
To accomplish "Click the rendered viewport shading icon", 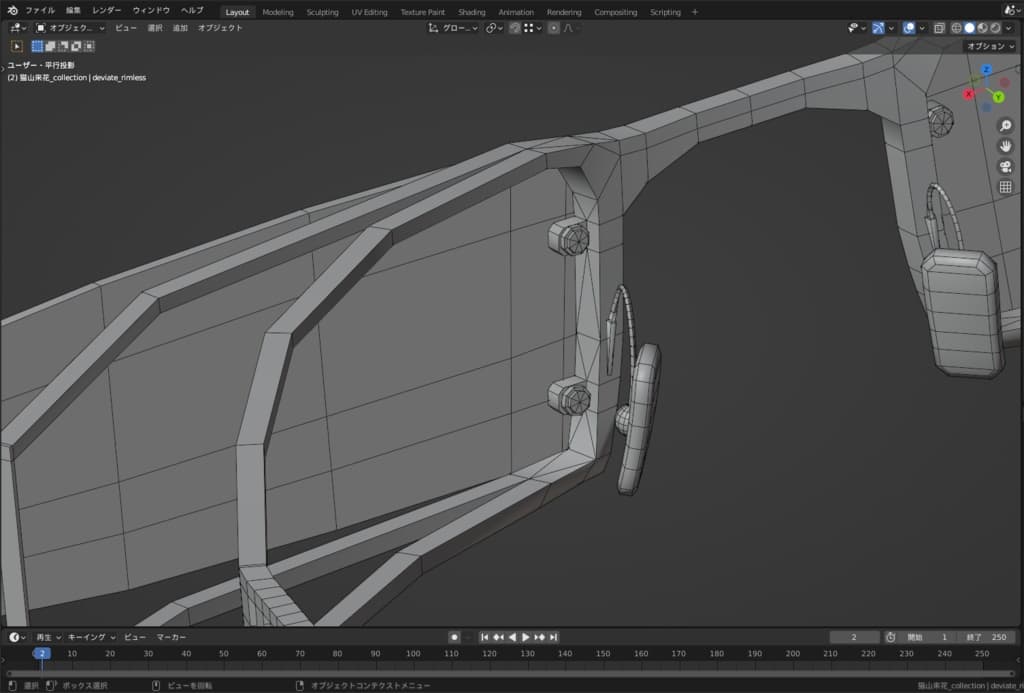I will click(x=995, y=28).
